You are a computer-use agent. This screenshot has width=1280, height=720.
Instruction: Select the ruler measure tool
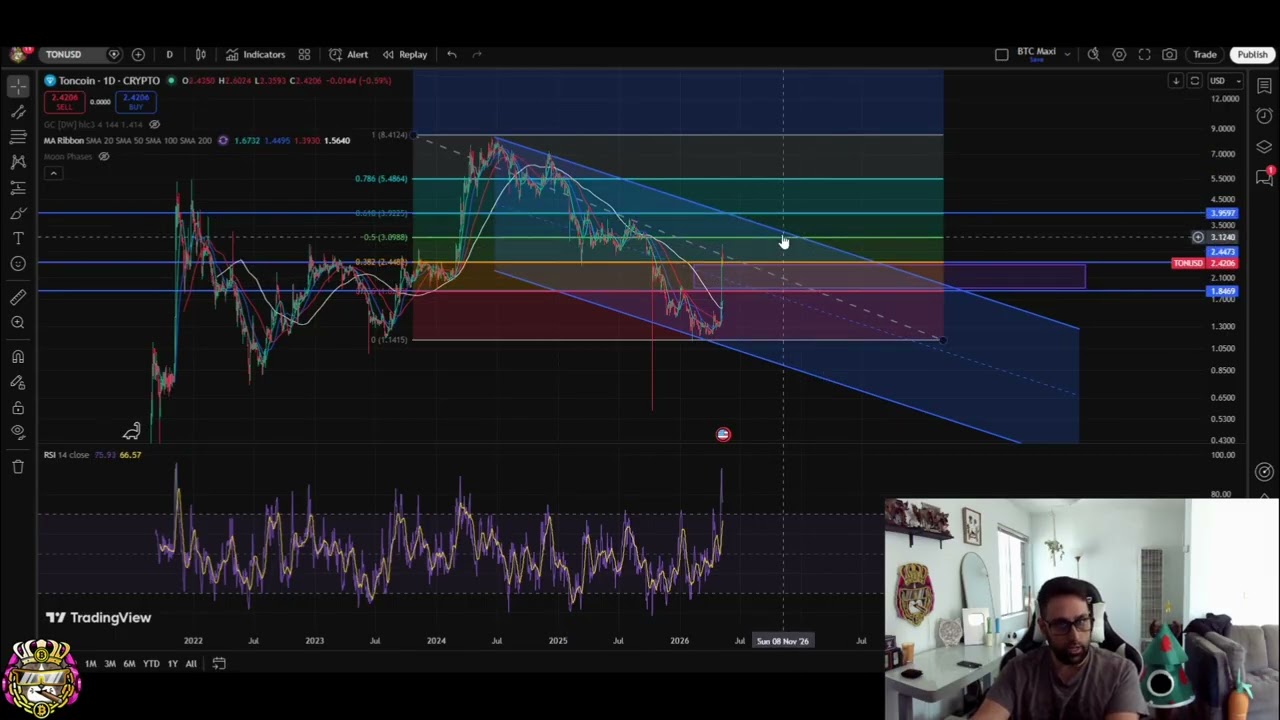click(x=18, y=296)
